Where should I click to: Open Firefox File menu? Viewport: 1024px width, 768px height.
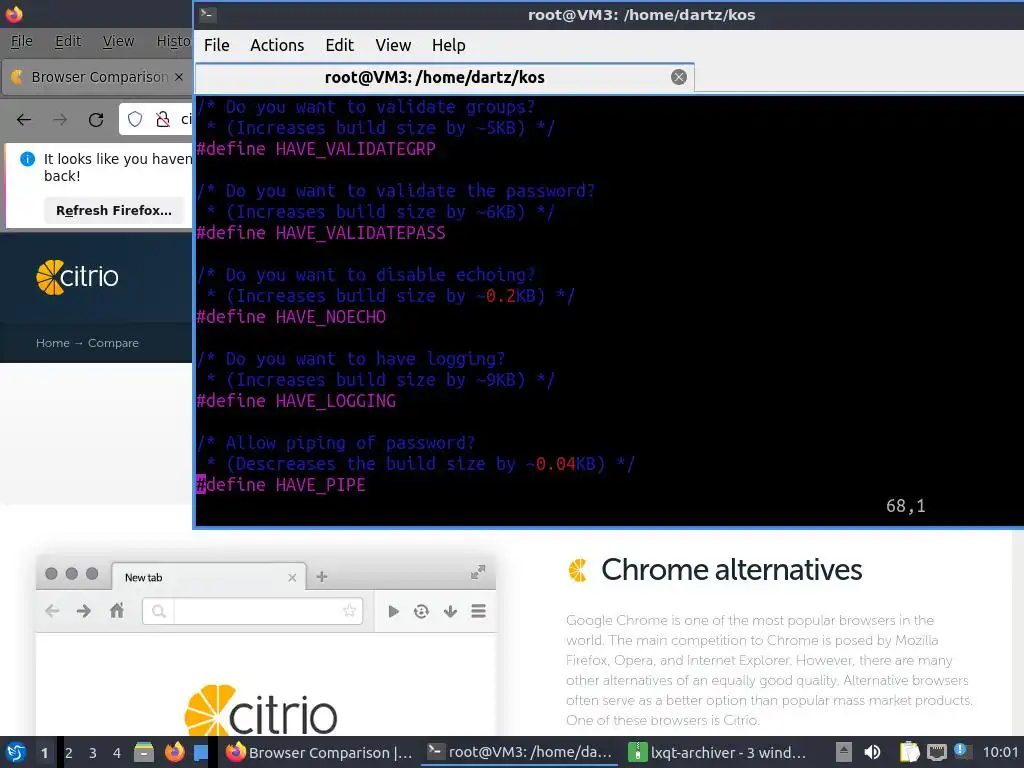coord(22,41)
